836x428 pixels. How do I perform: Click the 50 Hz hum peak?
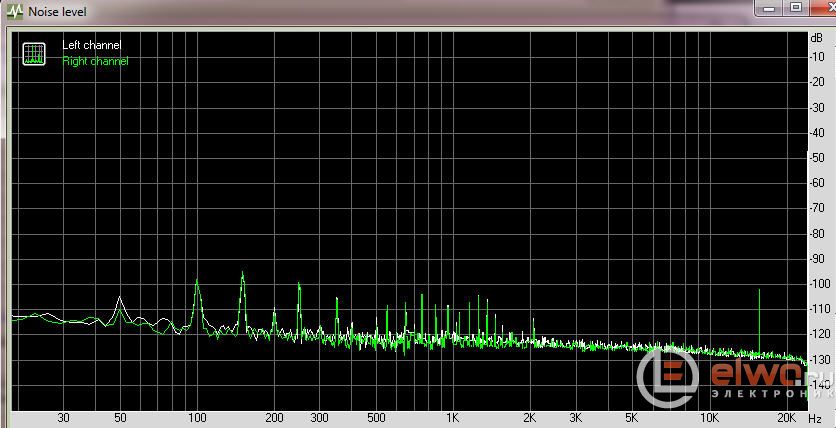[120, 298]
